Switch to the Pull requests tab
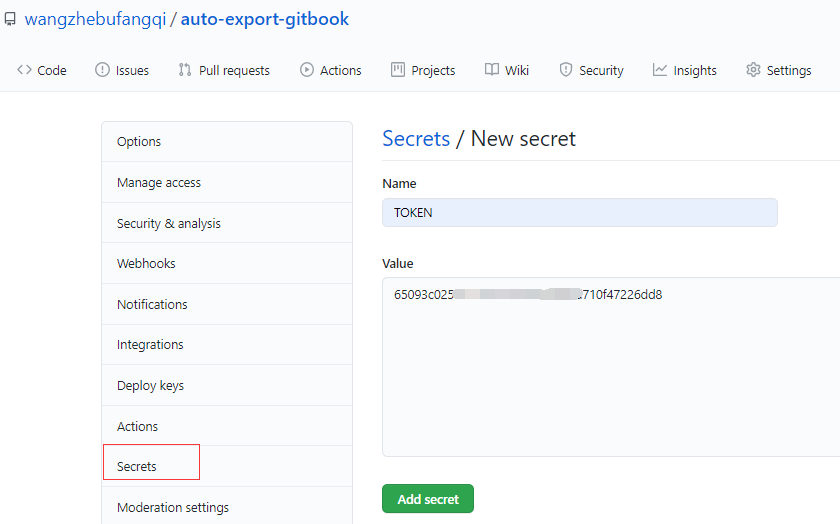Viewport: 840px width, 524px height. [224, 70]
